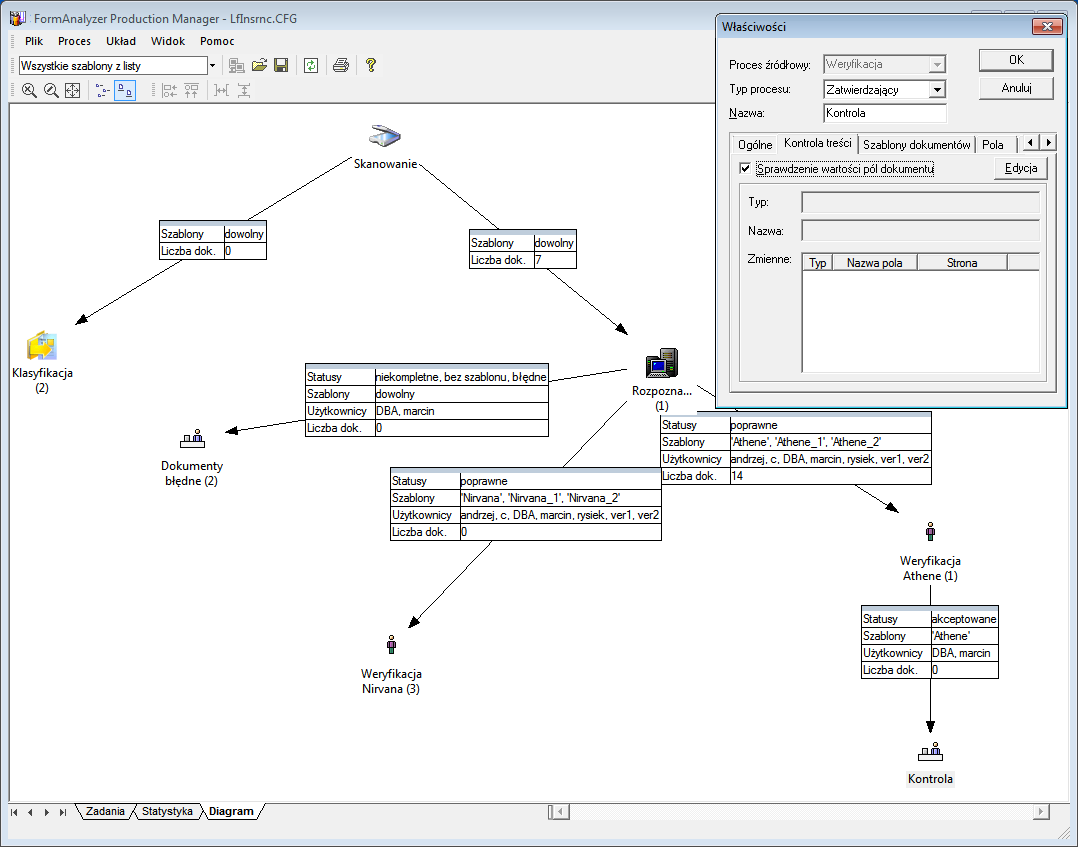Toggle the highlighted diagram layout button
The image size is (1079, 847).
click(125, 90)
